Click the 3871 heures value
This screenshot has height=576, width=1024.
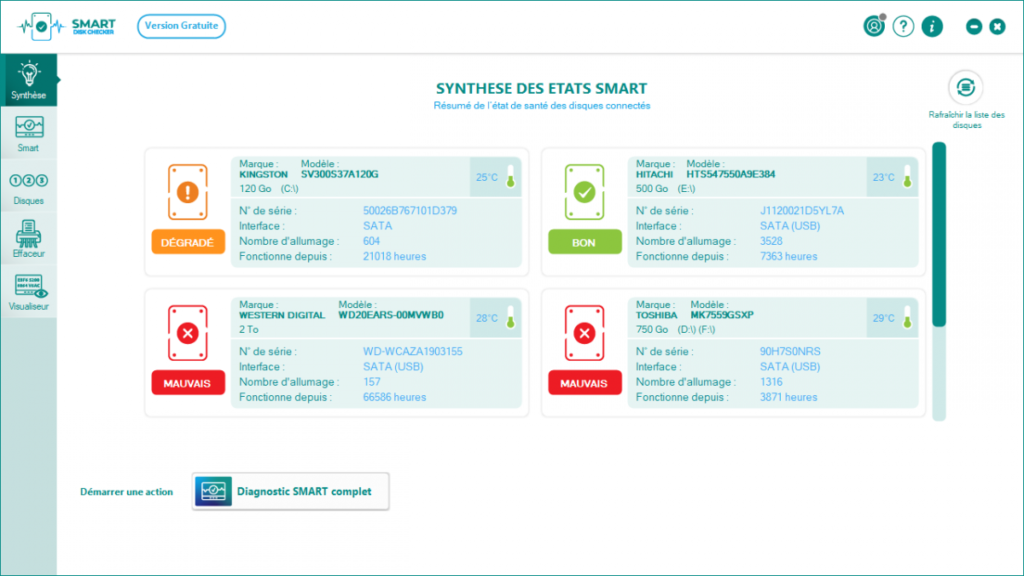(788, 397)
